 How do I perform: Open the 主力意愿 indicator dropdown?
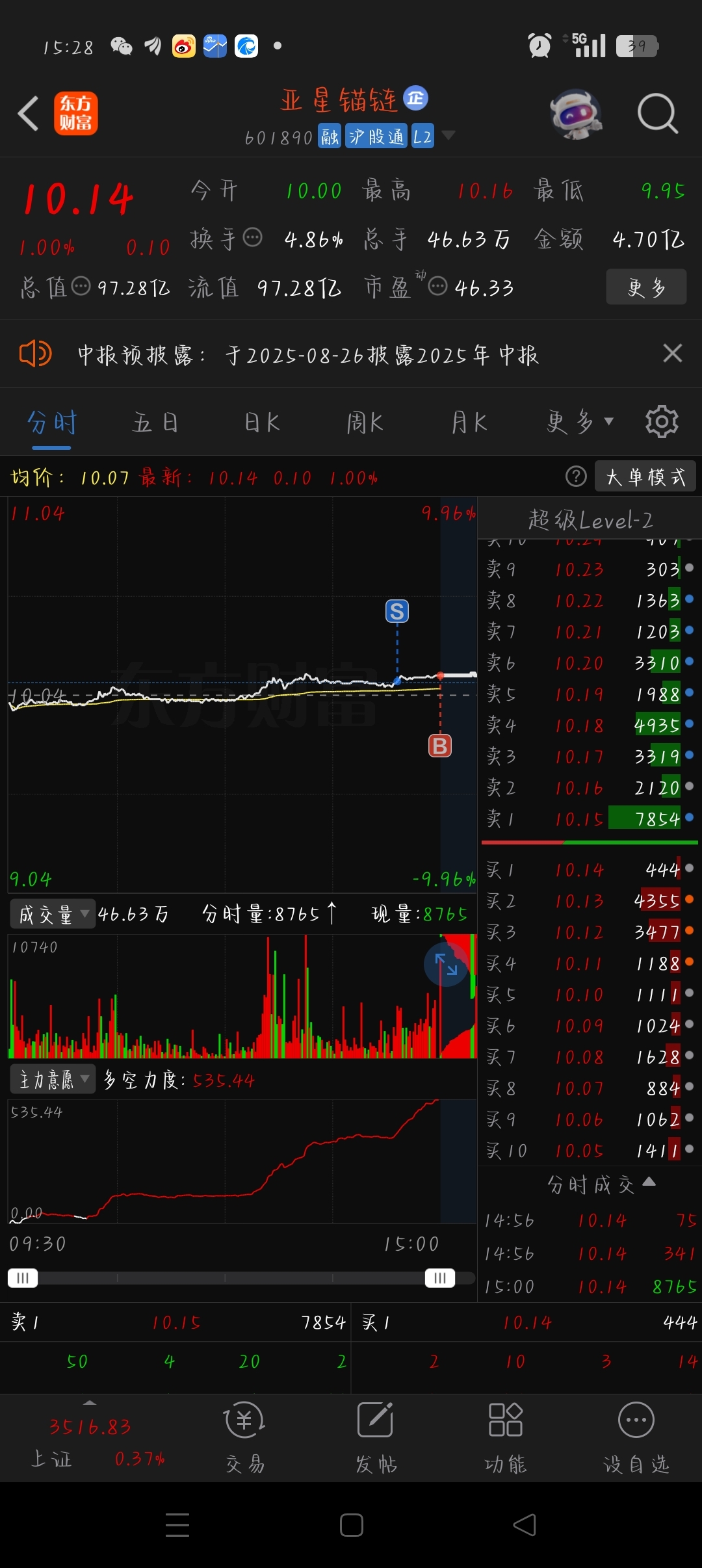[53, 1080]
